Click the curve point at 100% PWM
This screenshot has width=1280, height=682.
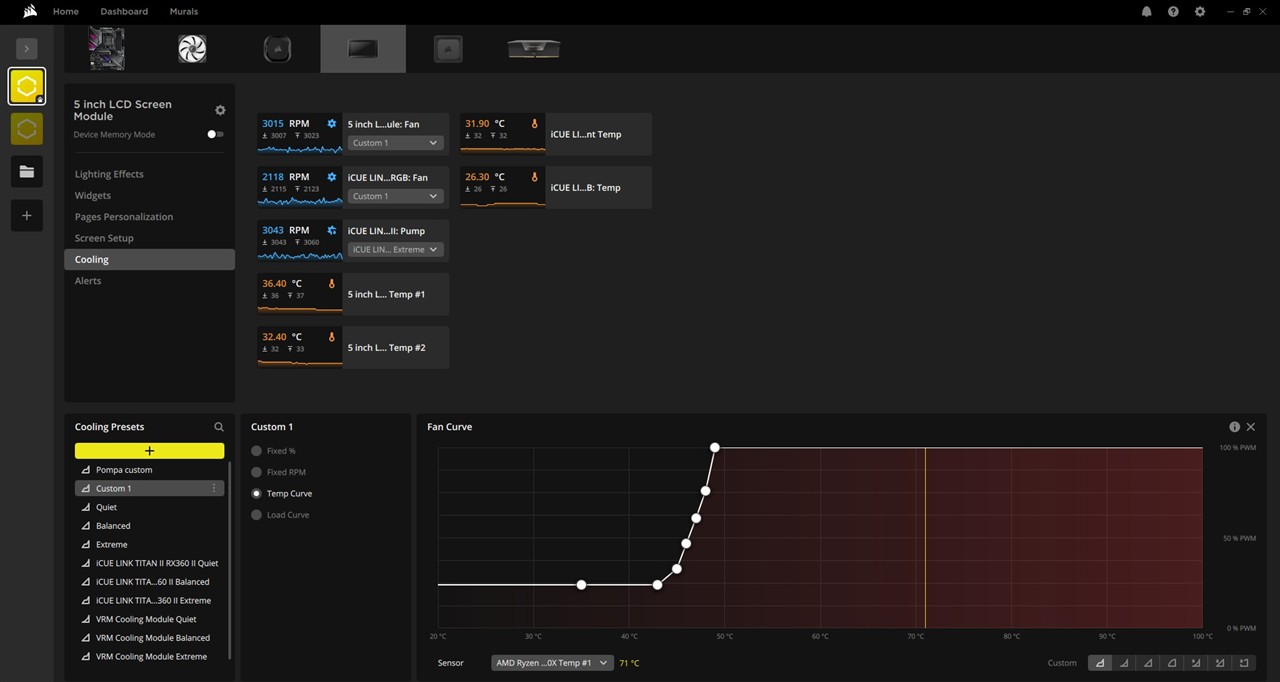tap(715, 448)
